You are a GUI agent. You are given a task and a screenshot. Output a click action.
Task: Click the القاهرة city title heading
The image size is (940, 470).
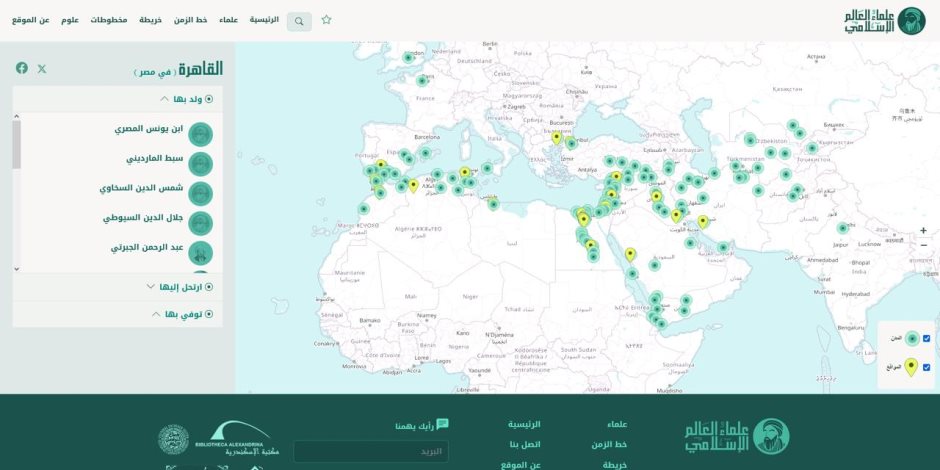pos(200,69)
